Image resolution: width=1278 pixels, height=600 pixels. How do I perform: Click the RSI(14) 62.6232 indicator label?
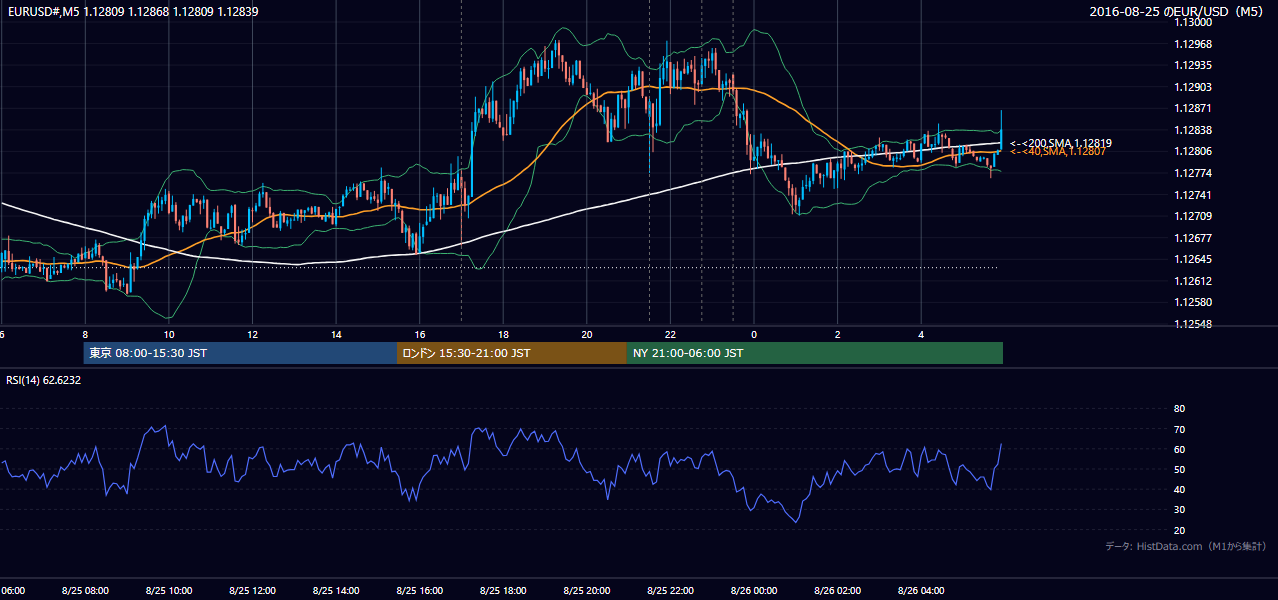tap(43, 380)
